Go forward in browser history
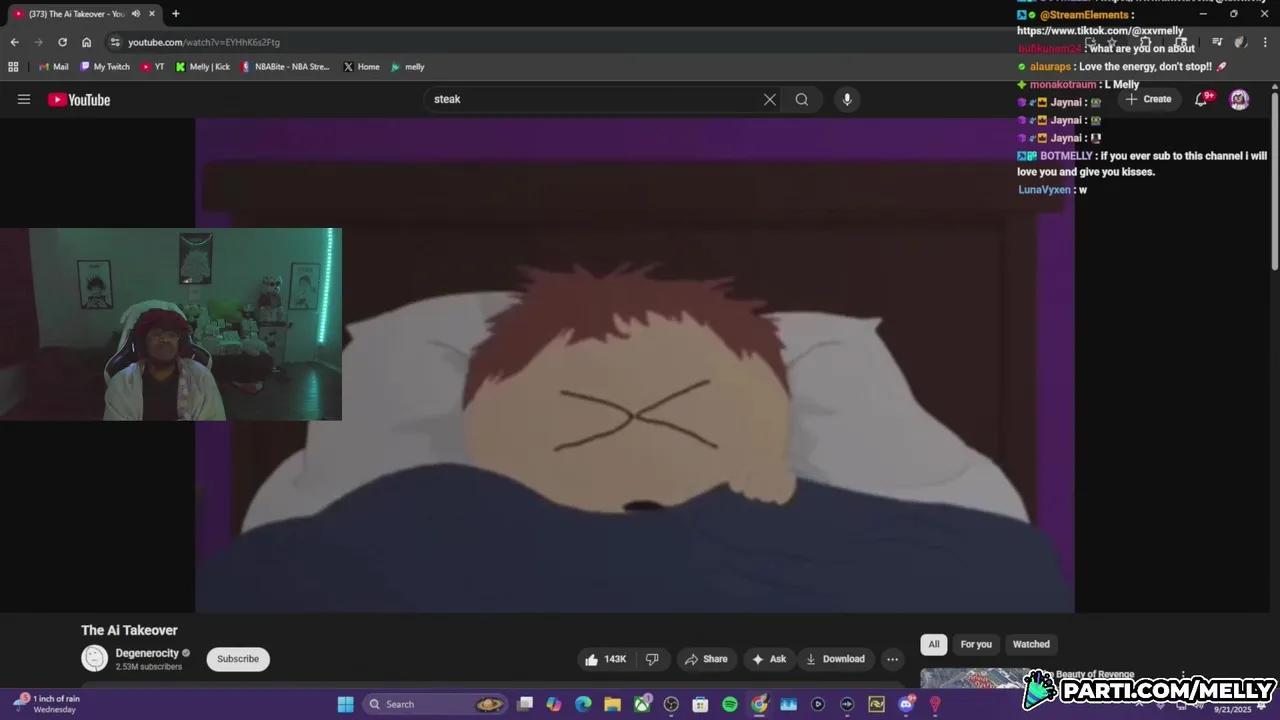Viewport: 1280px width, 720px height. tap(38, 42)
